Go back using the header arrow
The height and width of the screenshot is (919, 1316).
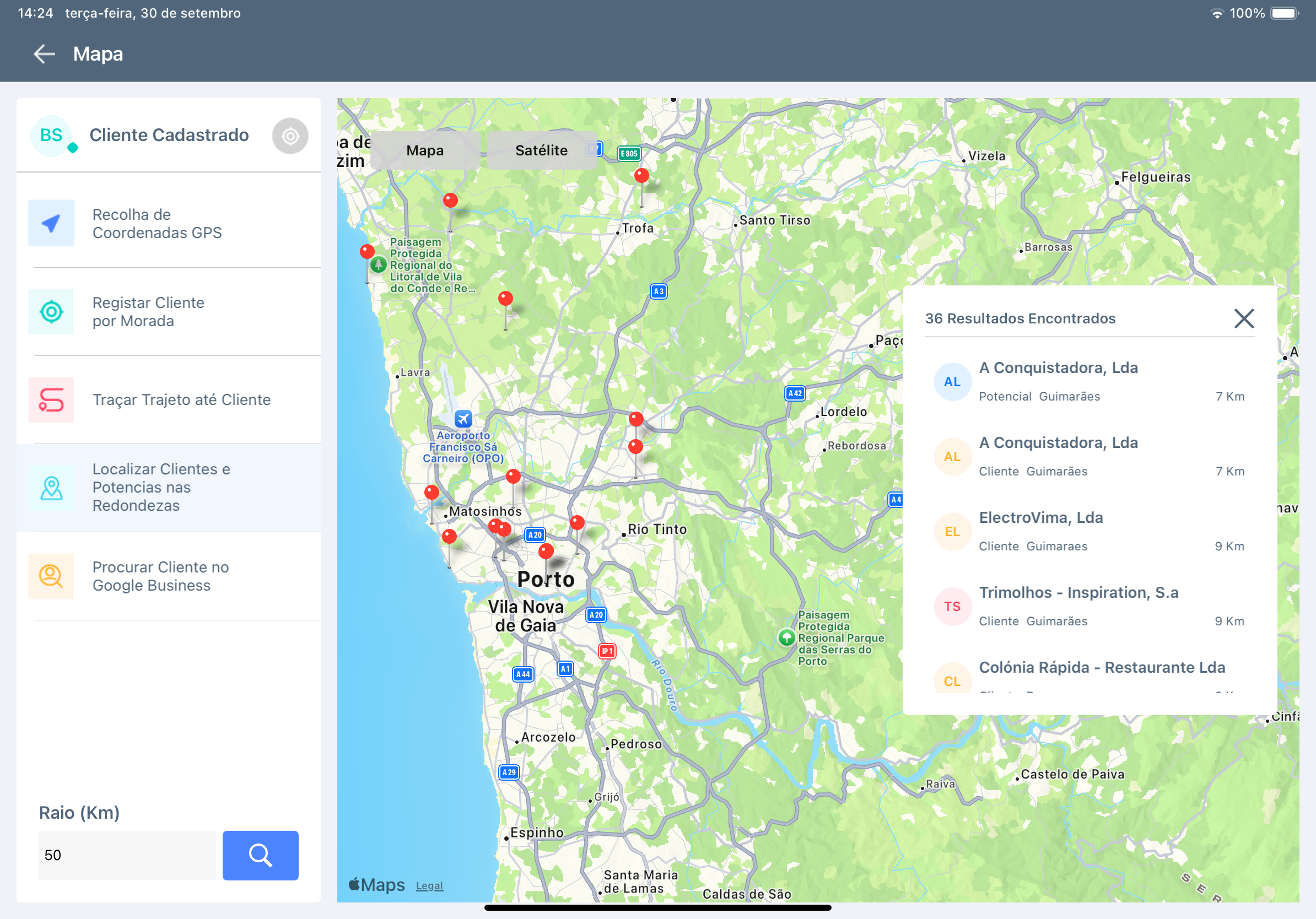pyautogui.click(x=44, y=54)
